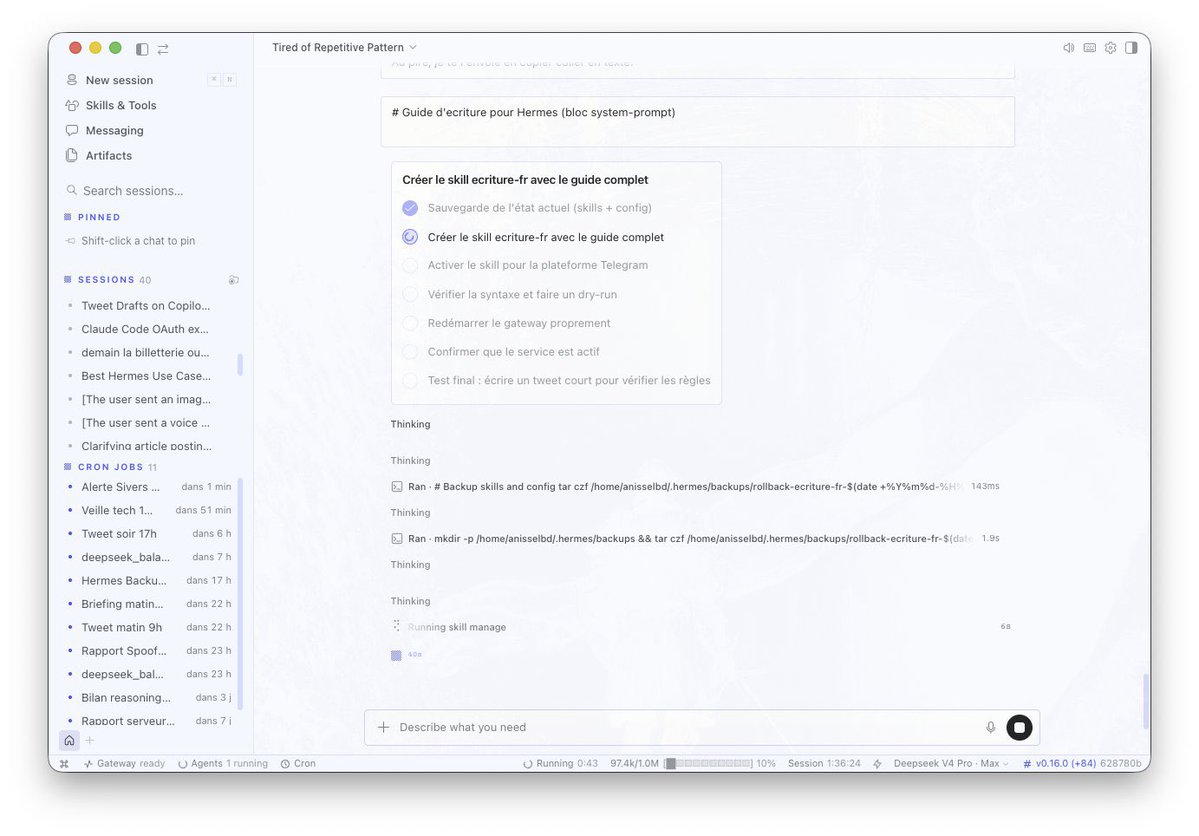1199x836 pixels.
Task: Stop the running agent with stop button
Action: click(x=1019, y=727)
